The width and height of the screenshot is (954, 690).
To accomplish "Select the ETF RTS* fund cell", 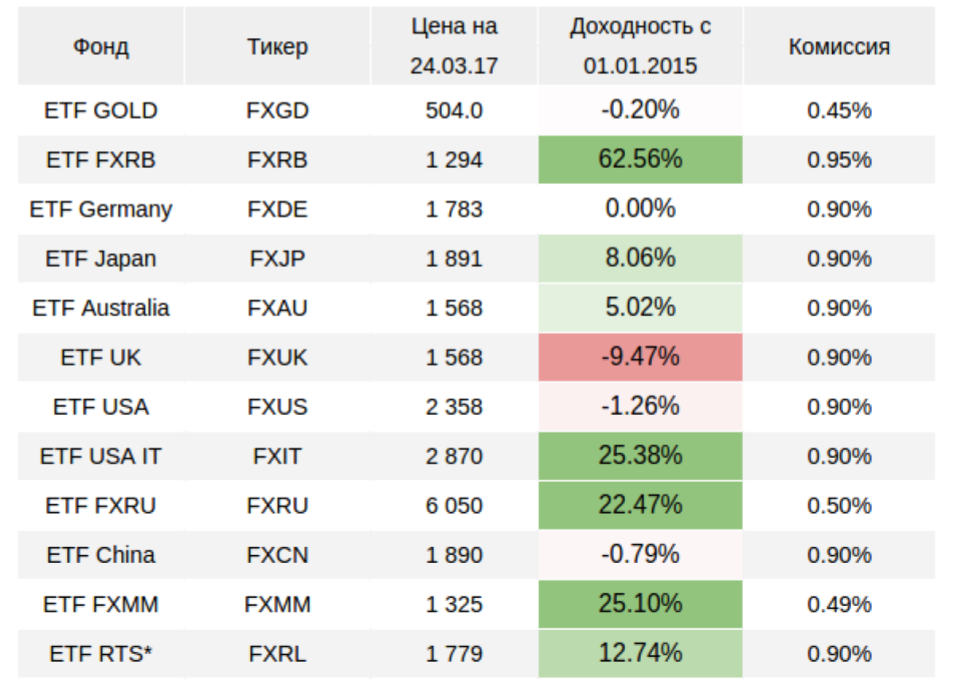I will click(x=101, y=654).
